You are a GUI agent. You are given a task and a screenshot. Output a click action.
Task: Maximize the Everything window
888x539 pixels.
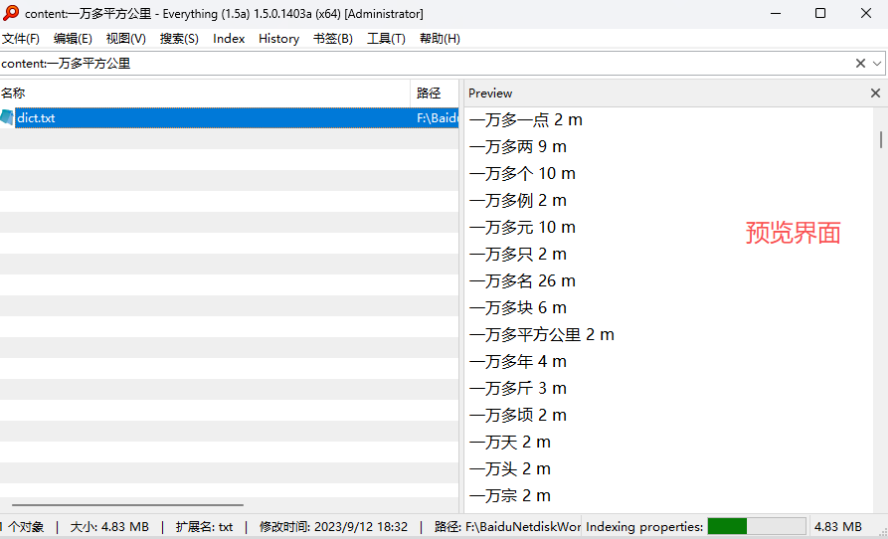[820, 13]
